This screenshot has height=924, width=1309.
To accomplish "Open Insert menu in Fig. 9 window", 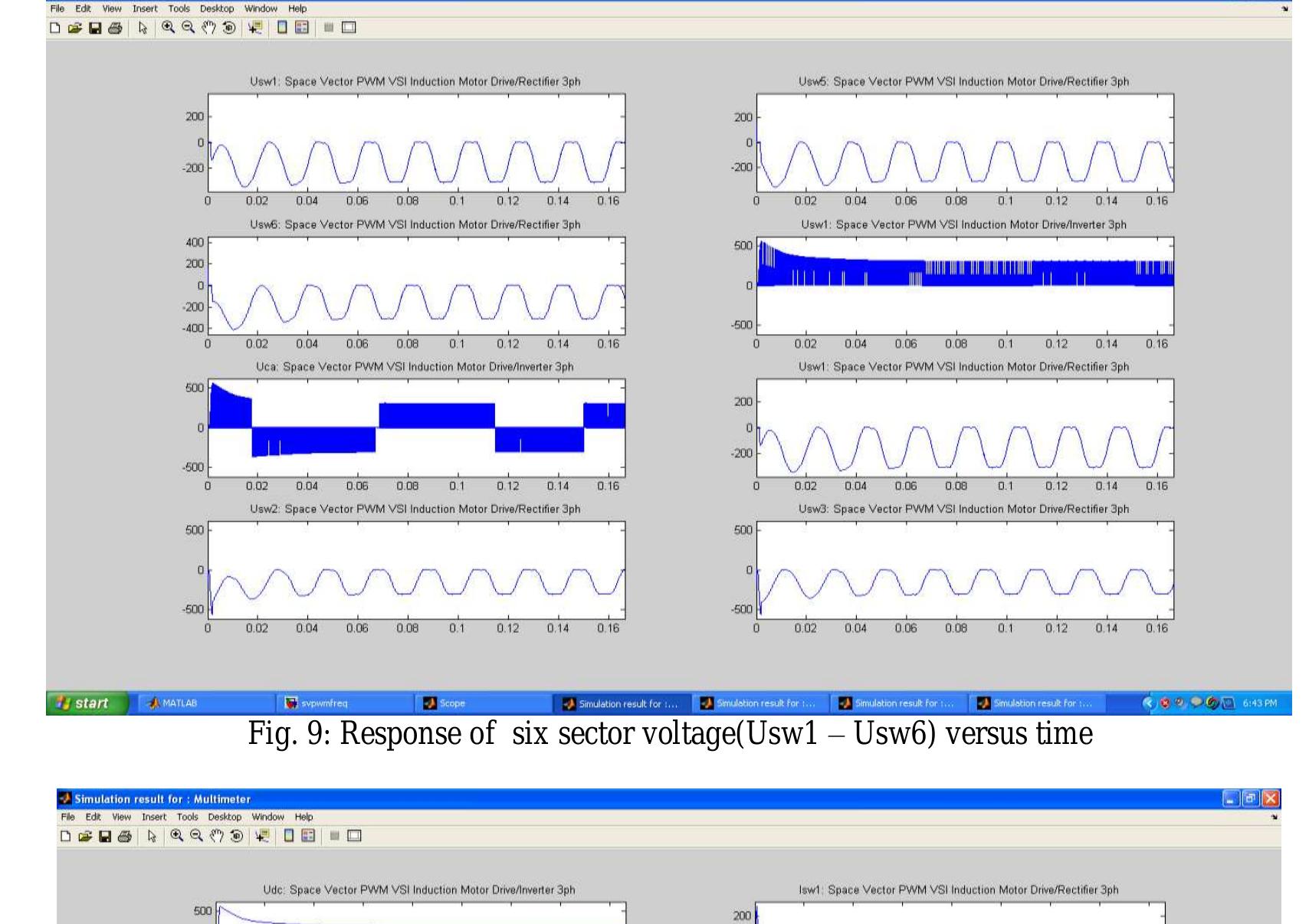I will 145,9.
